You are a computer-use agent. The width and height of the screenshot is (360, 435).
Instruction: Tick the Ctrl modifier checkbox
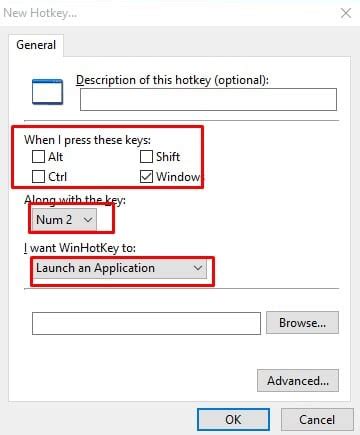38,177
